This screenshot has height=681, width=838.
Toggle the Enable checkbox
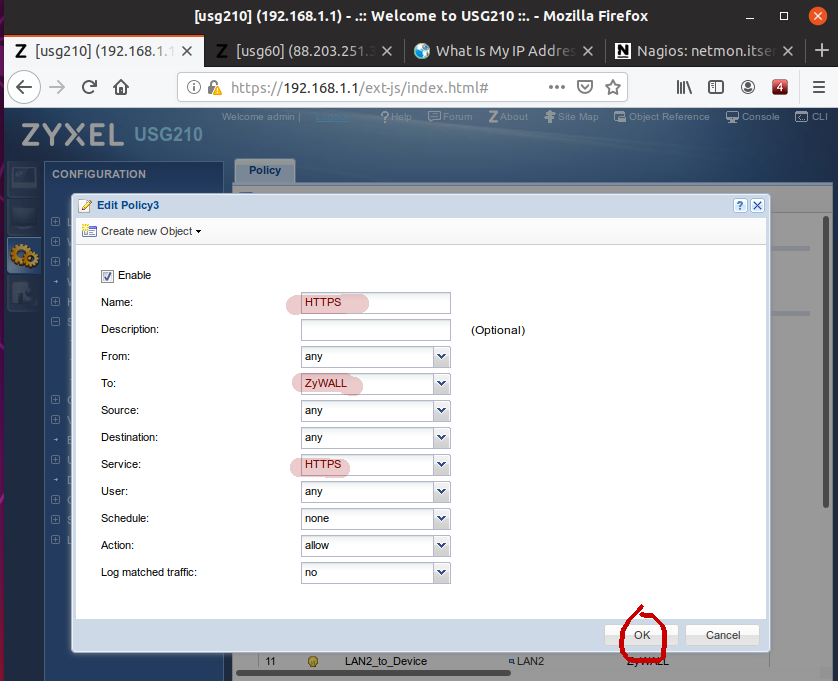107,276
